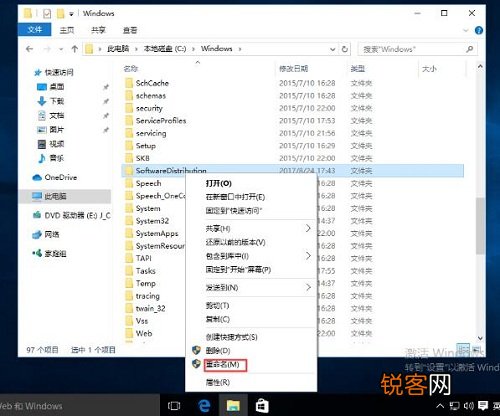Refresh the Windows folder view

point(345,49)
